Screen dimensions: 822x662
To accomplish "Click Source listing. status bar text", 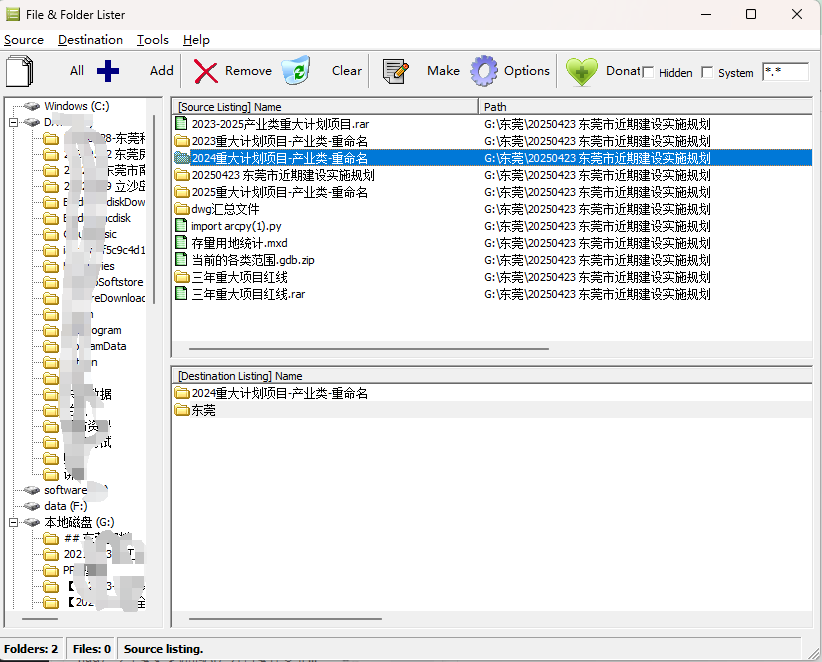I will (x=163, y=649).
